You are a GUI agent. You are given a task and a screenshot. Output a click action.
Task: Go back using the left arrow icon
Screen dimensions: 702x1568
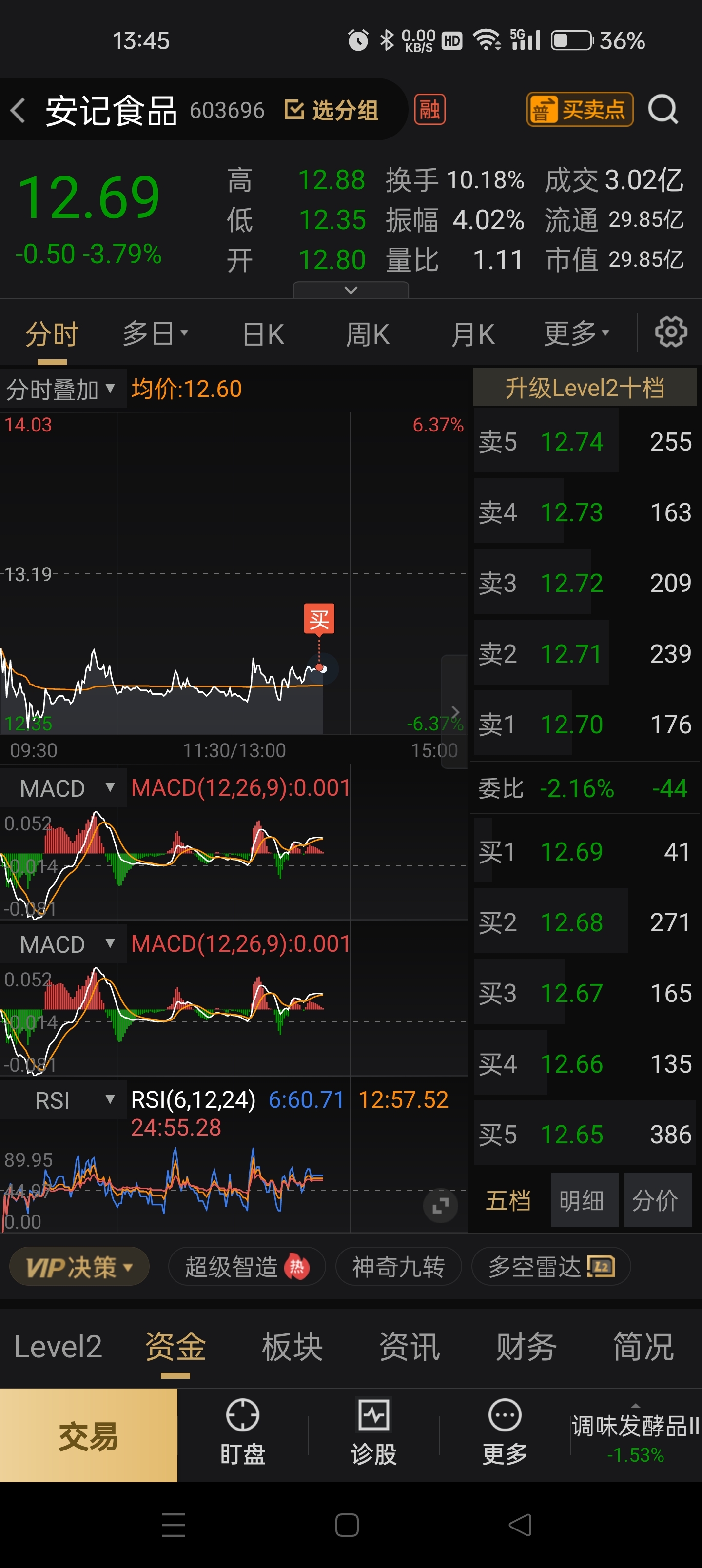[x=18, y=110]
